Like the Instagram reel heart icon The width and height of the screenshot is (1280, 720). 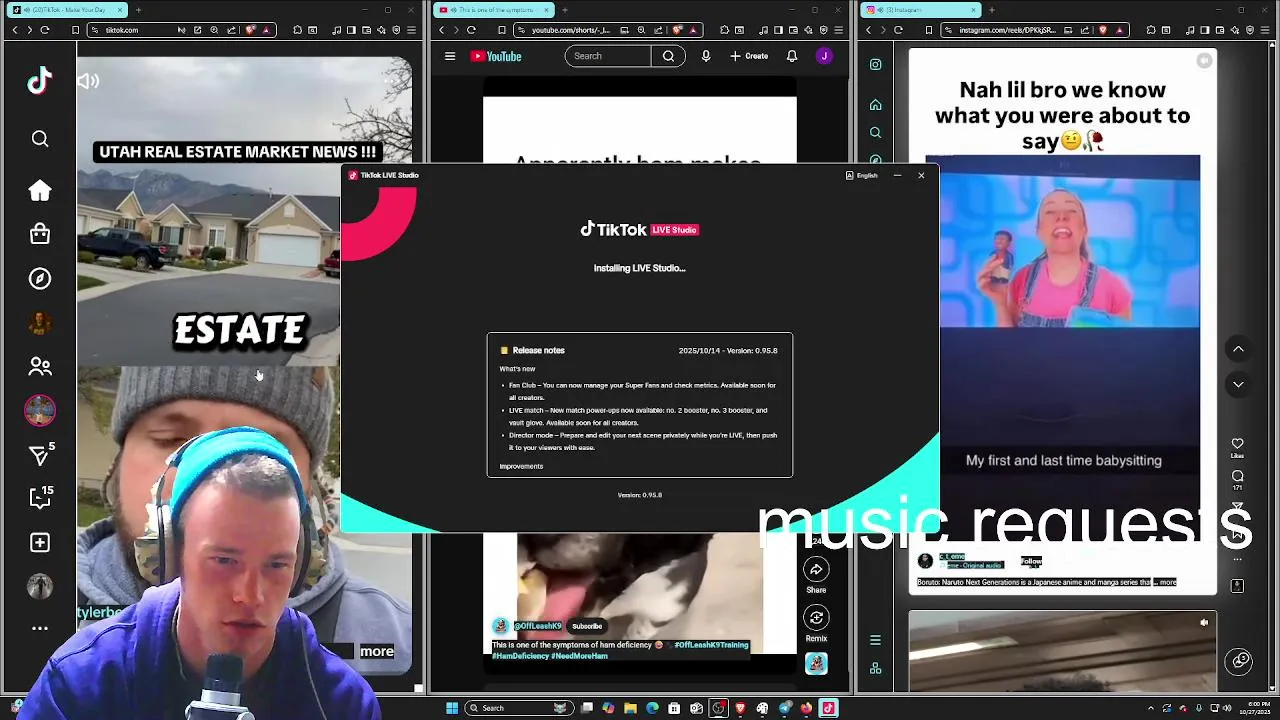pos(1237,443)
